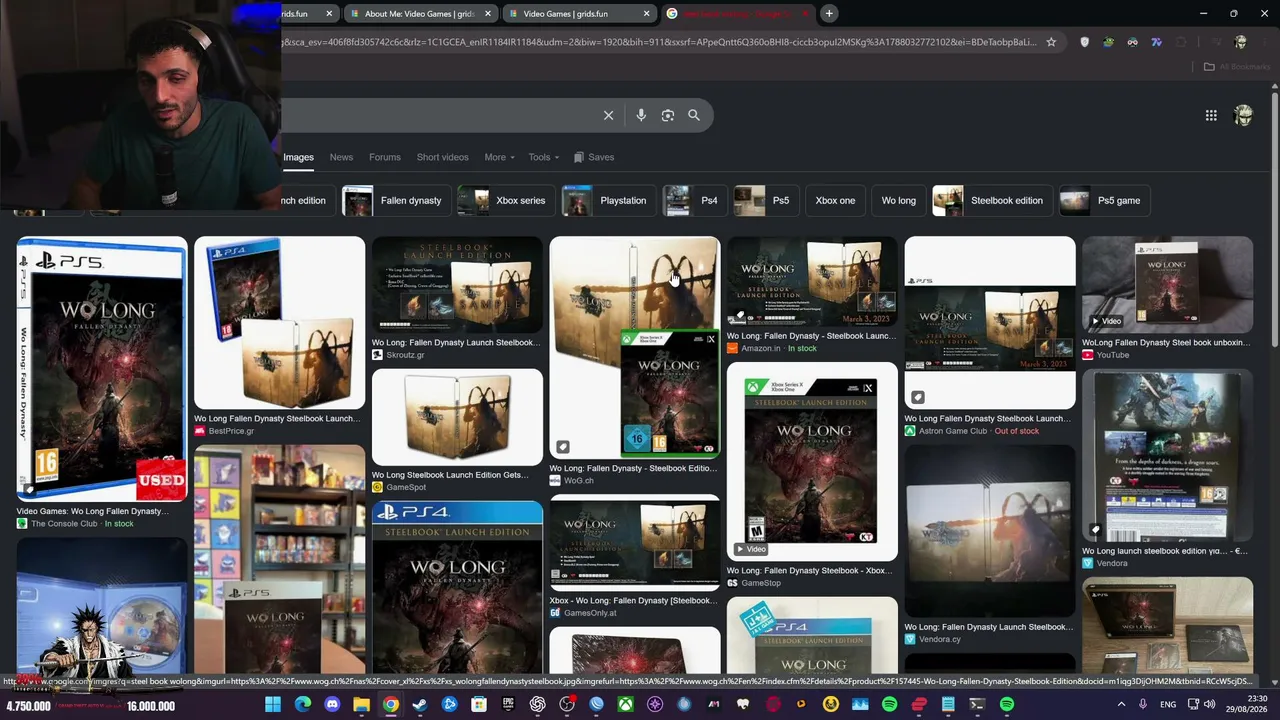Click the shield extension icon in Chrome toolbar
Viewport: 1280px width, 720px height.
[1084, 42]
